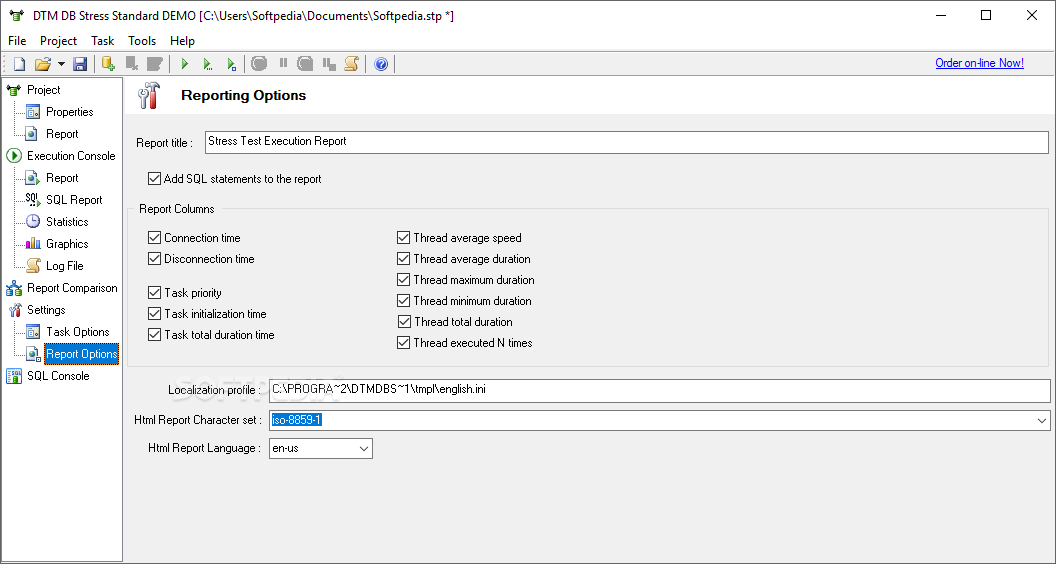Open the Statistics tree item

coord(67,222)
